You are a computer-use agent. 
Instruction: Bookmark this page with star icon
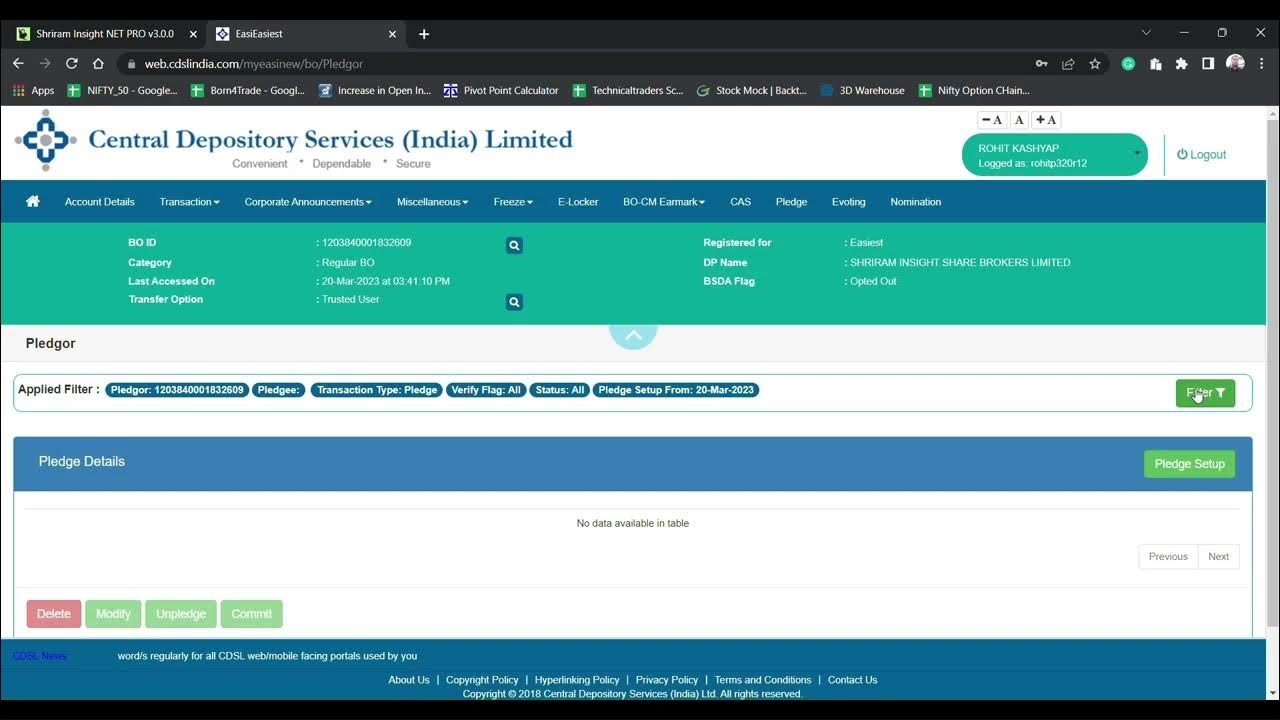point(1095,64)
